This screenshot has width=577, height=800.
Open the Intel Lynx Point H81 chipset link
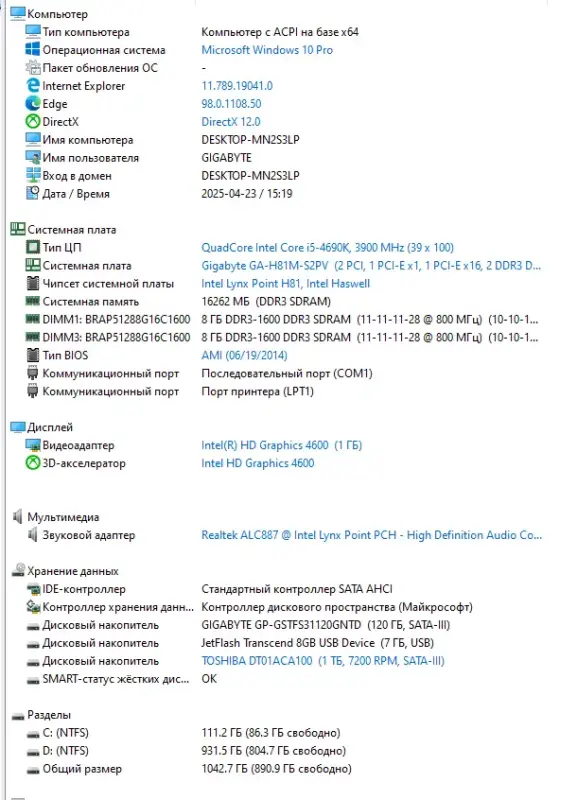(x=285, y=283)
